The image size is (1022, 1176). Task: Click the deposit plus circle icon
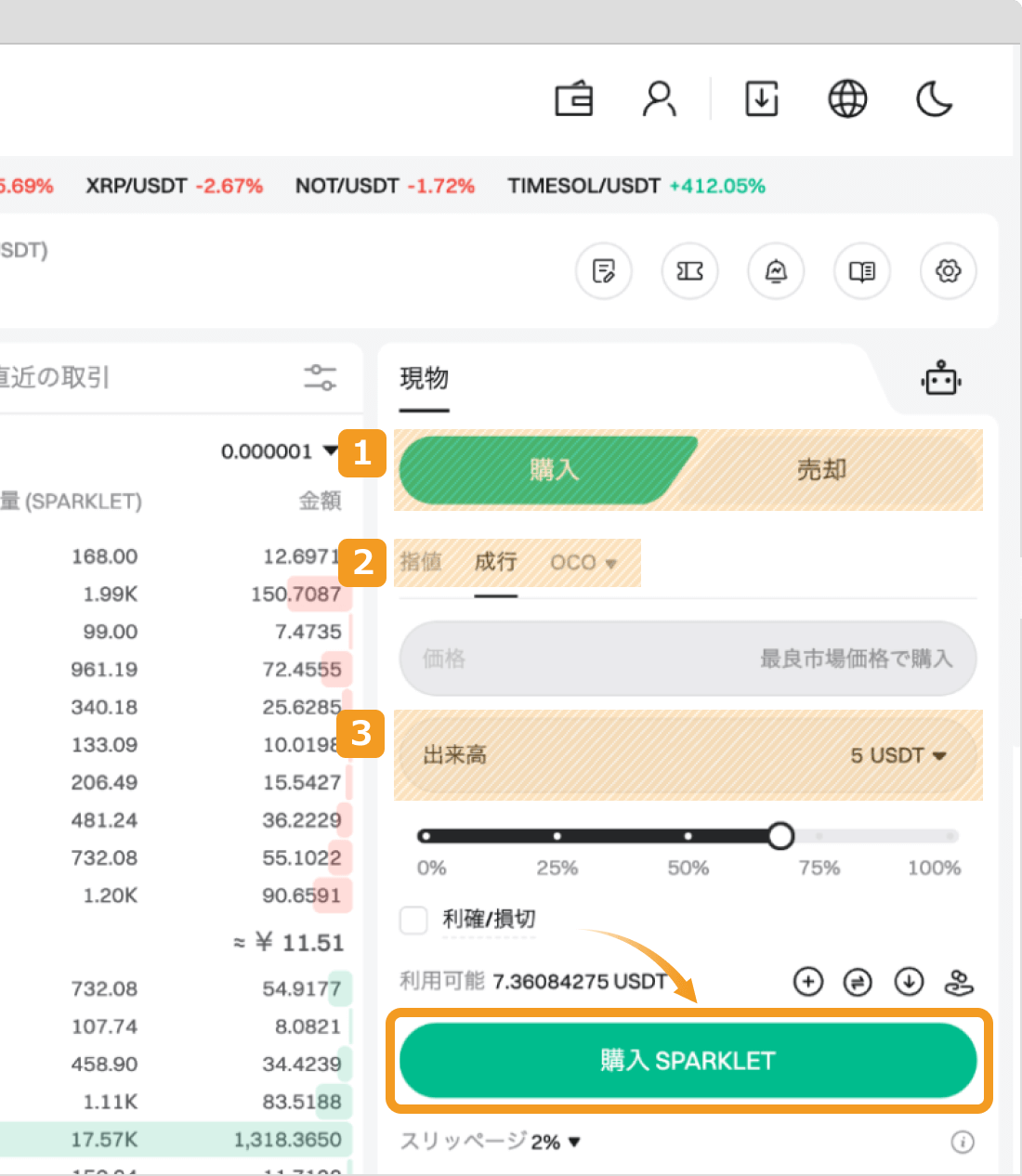point(808,981)
